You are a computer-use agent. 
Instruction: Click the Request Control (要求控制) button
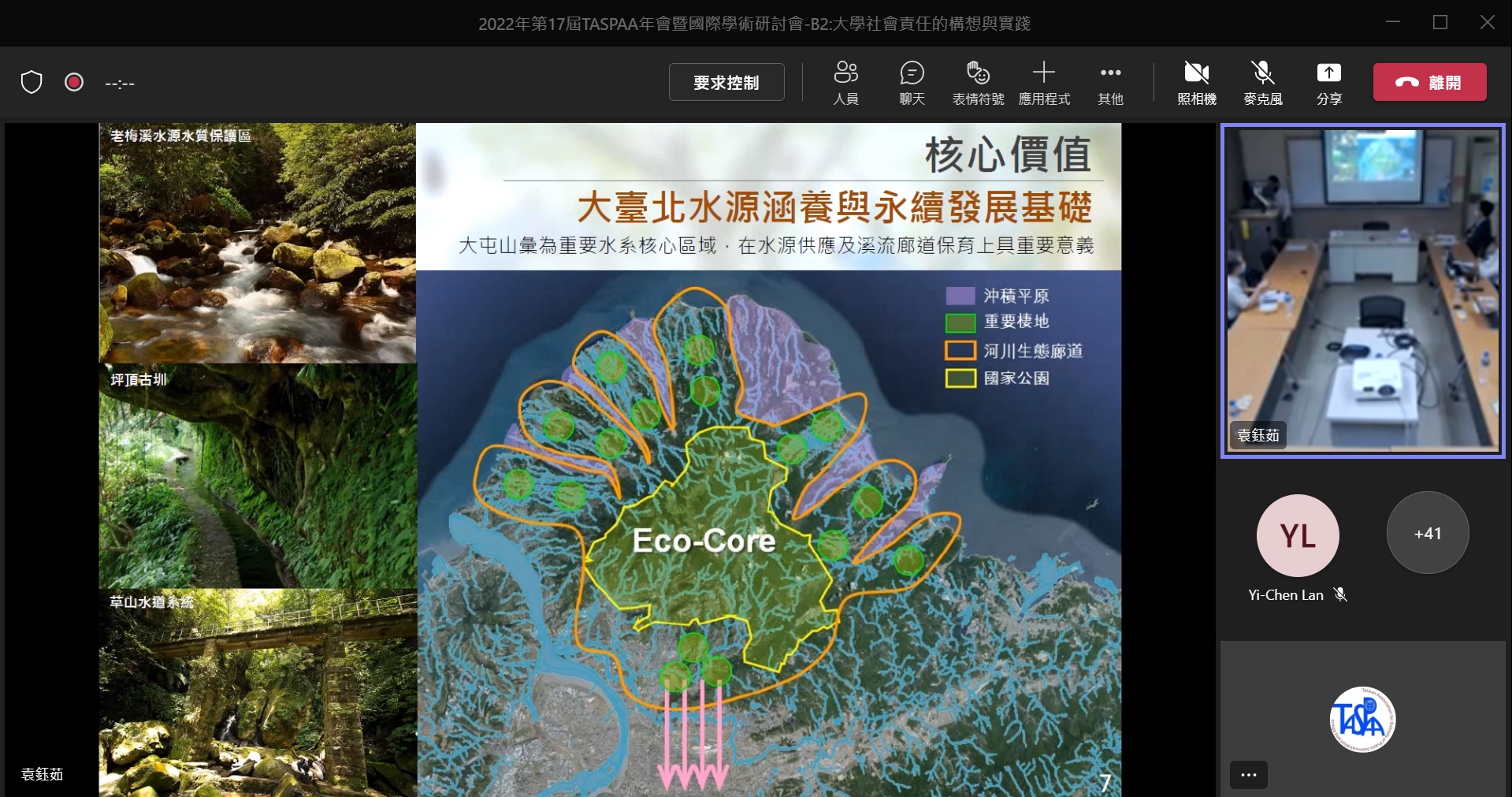click(726, 82)
